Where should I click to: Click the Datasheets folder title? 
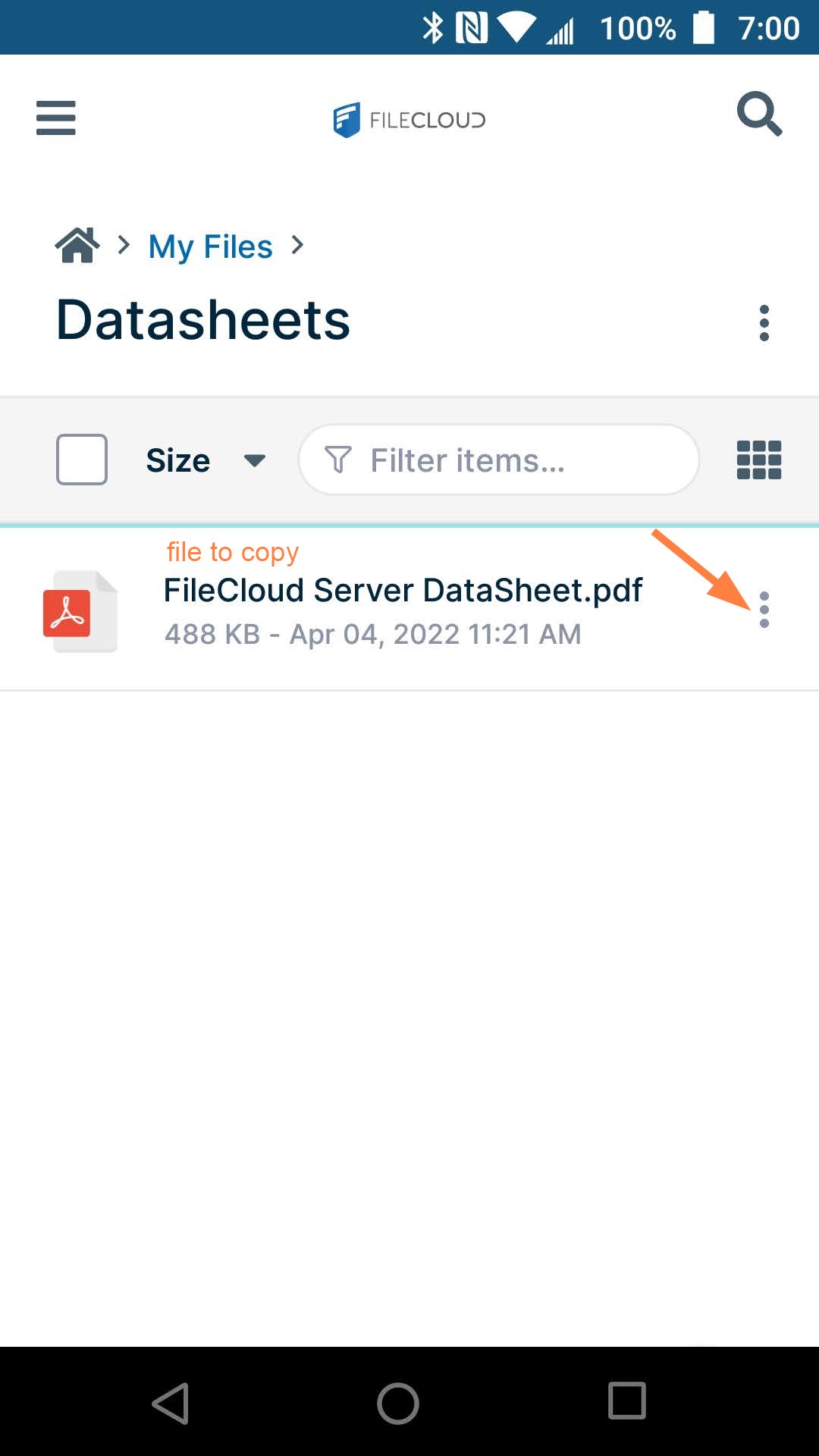coord(203,320)
